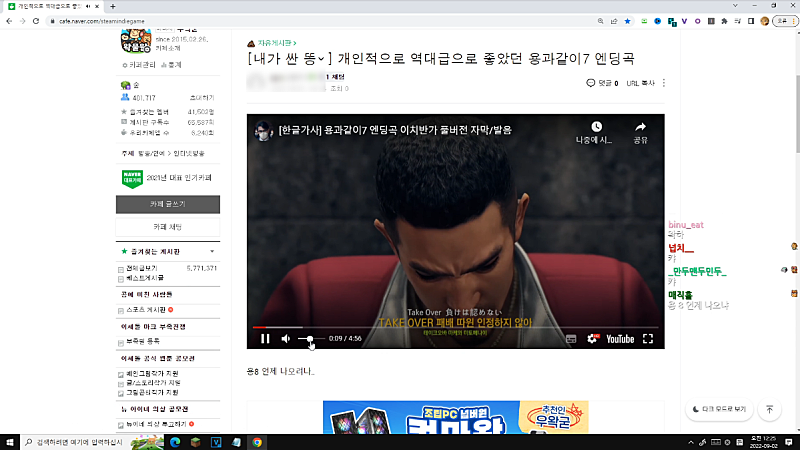The image size is (800, 450).
Task: Go back with browser back arrow
Action: [x=9, y=21]
